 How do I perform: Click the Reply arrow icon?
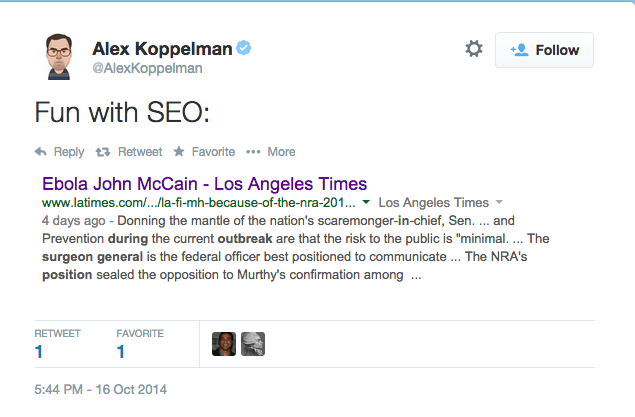(41, 152)
